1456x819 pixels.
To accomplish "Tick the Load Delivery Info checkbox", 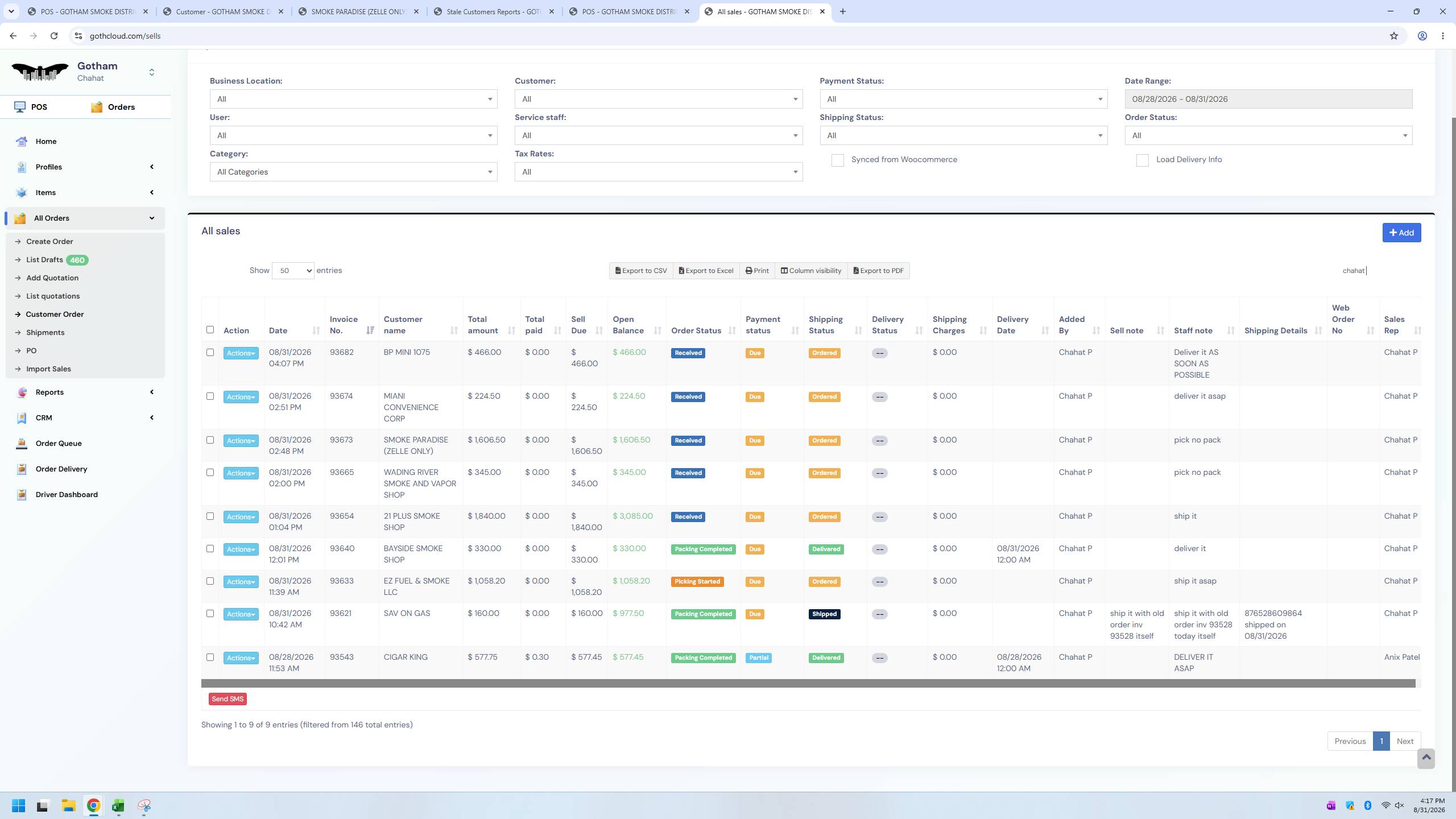I will click(x=1142, y=160).
